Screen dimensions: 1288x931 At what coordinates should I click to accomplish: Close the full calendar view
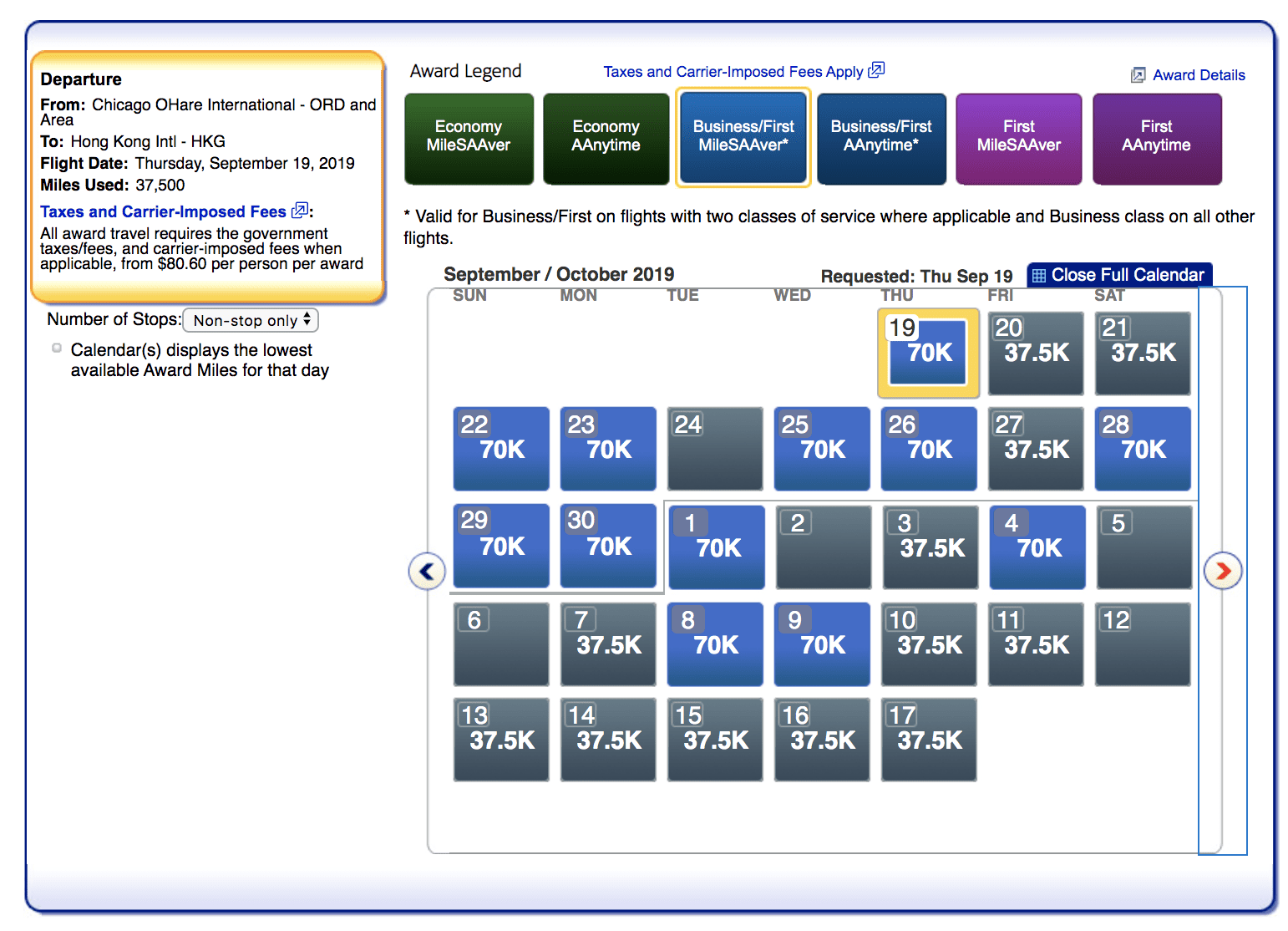click(1127, 275)
